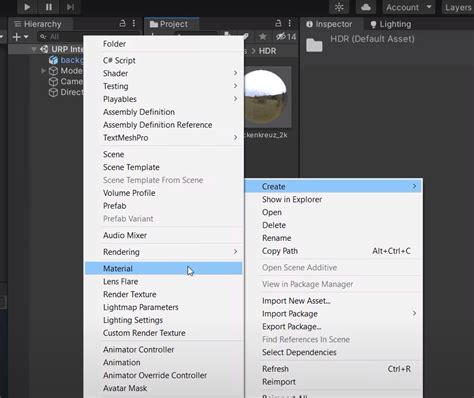Open the Create submenu
The width and height of the screenshot is (474, 398).
(333, 187)
